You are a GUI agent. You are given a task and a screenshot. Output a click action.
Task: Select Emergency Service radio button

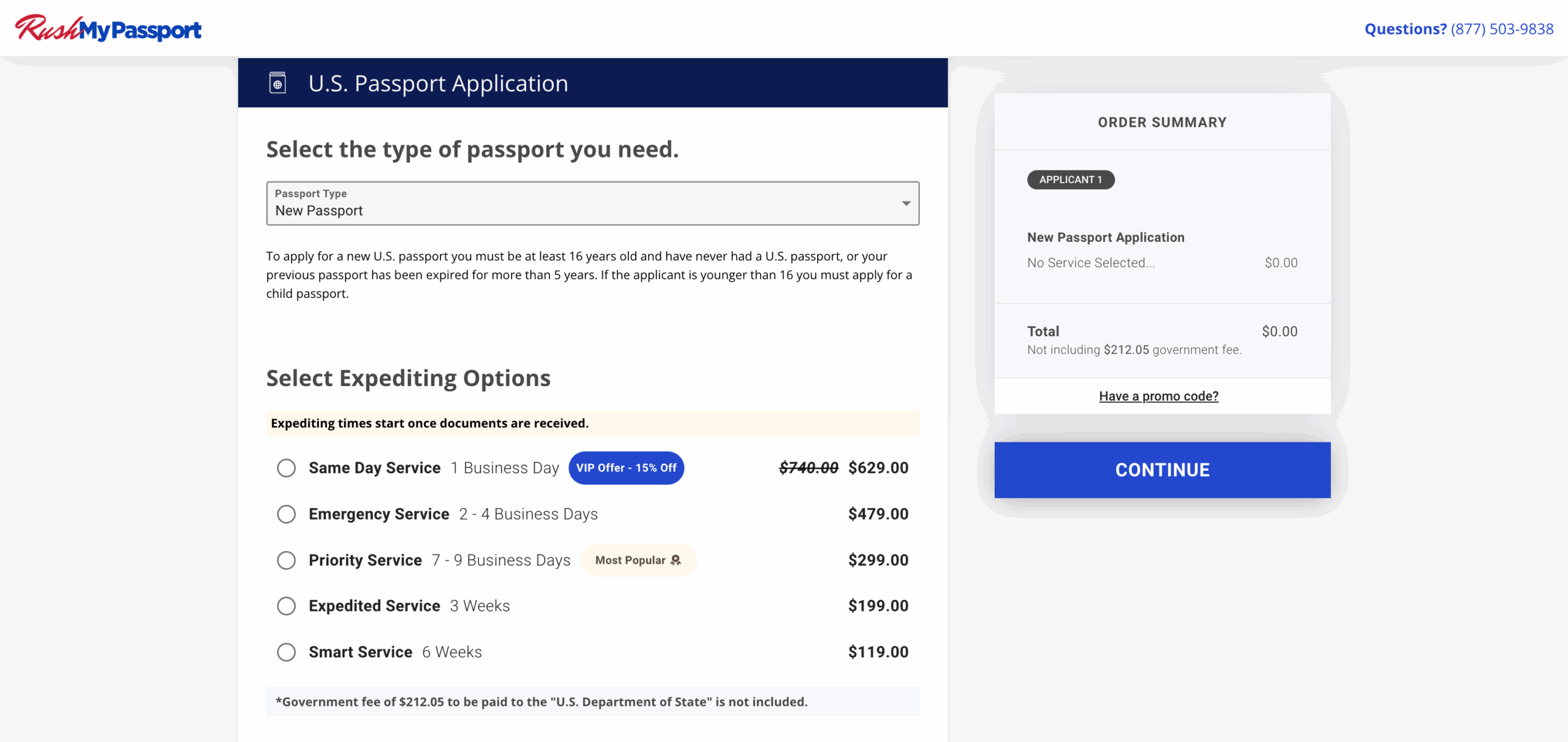click(x=286, y=514)
